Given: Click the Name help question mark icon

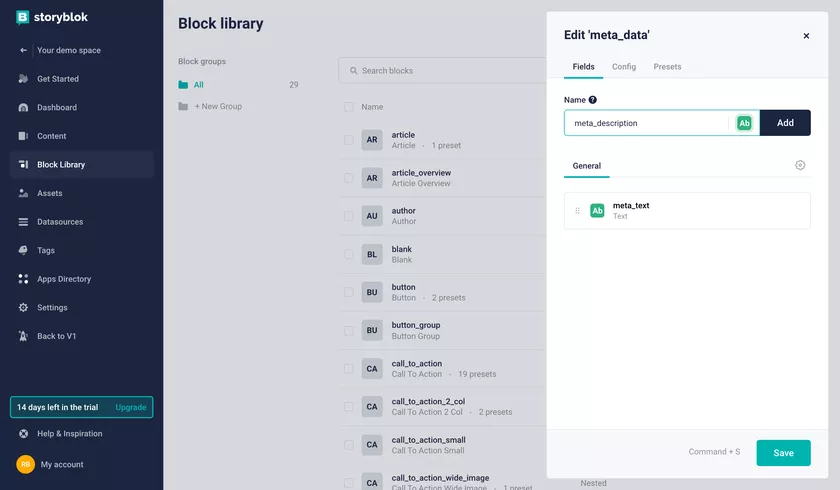Looking at the screenshot, I should pos(592,100).
